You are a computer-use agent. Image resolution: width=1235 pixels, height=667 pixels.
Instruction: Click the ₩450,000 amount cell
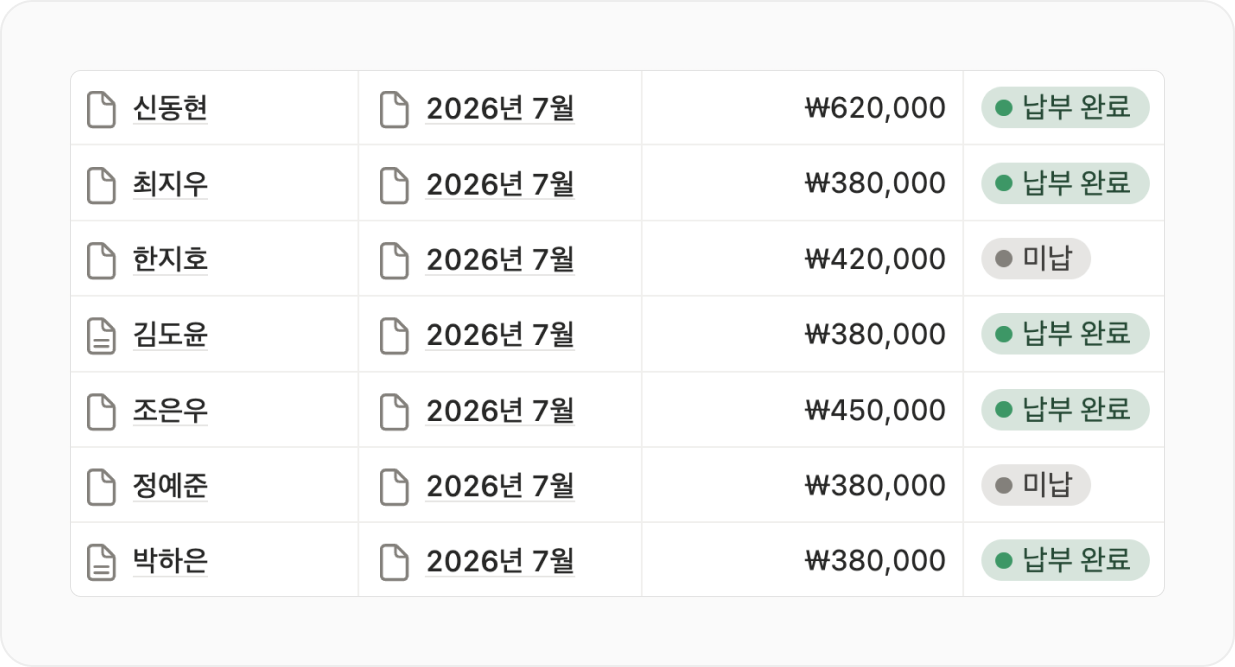pos(802,410)
